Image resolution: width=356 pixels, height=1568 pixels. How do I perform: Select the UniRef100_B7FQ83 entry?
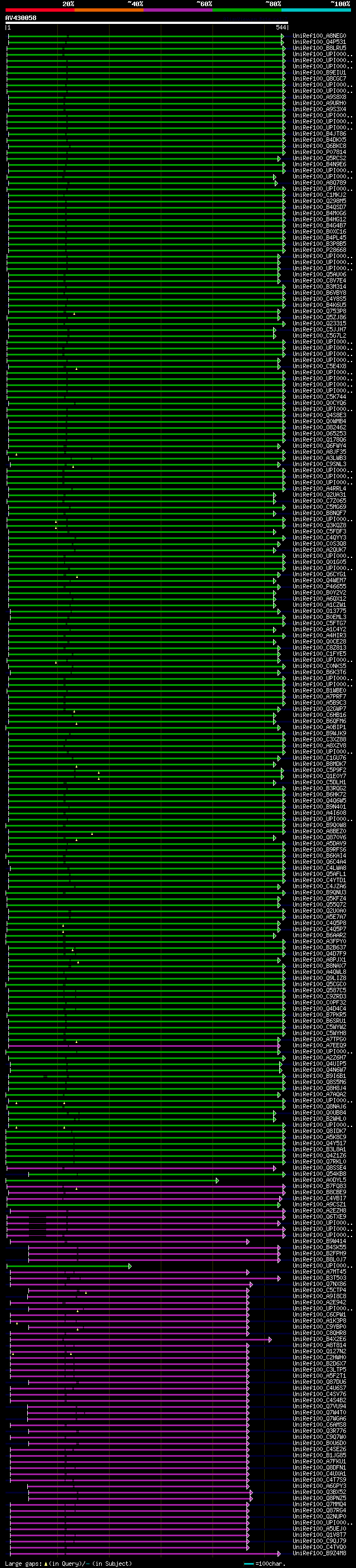coord(319,1186)
